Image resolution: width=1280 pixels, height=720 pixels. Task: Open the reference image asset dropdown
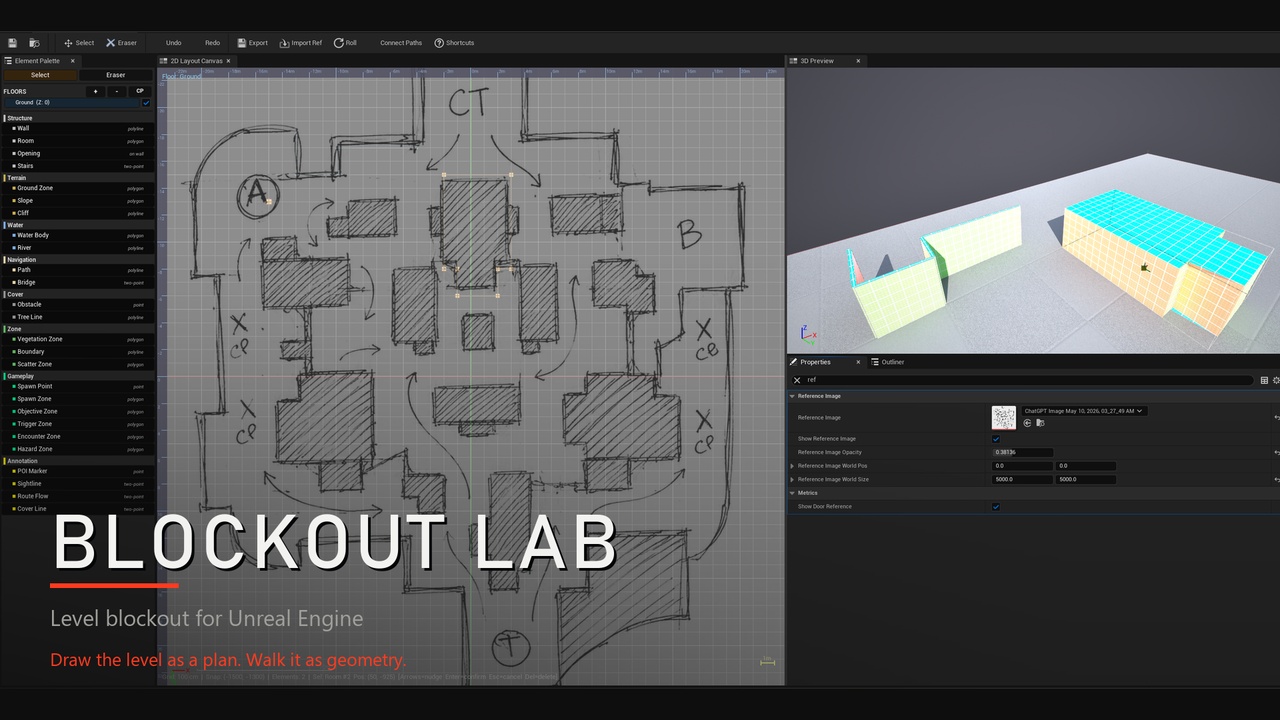coord(1083,411)
